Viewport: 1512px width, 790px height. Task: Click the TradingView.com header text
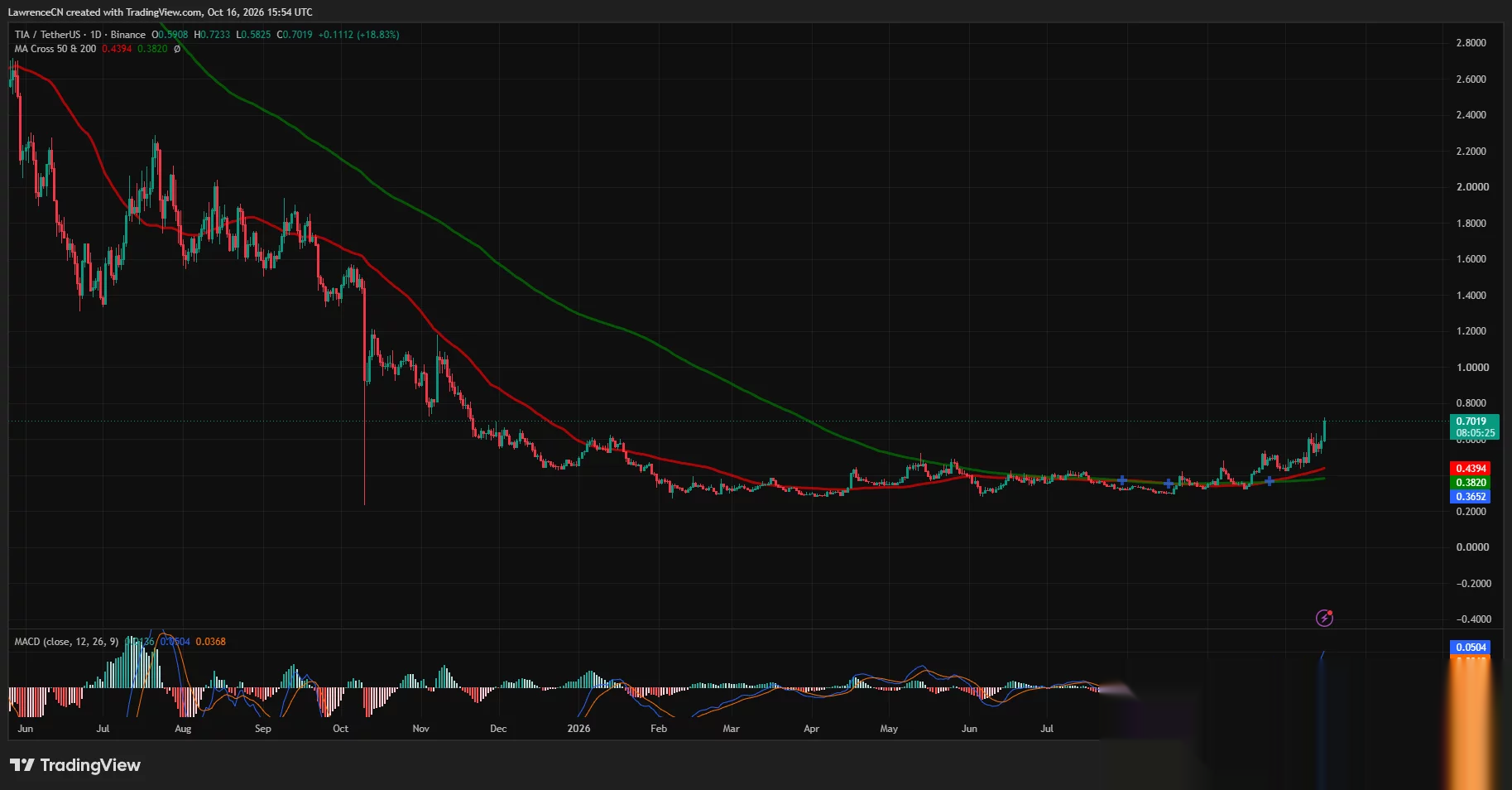[x=164, y=12]
